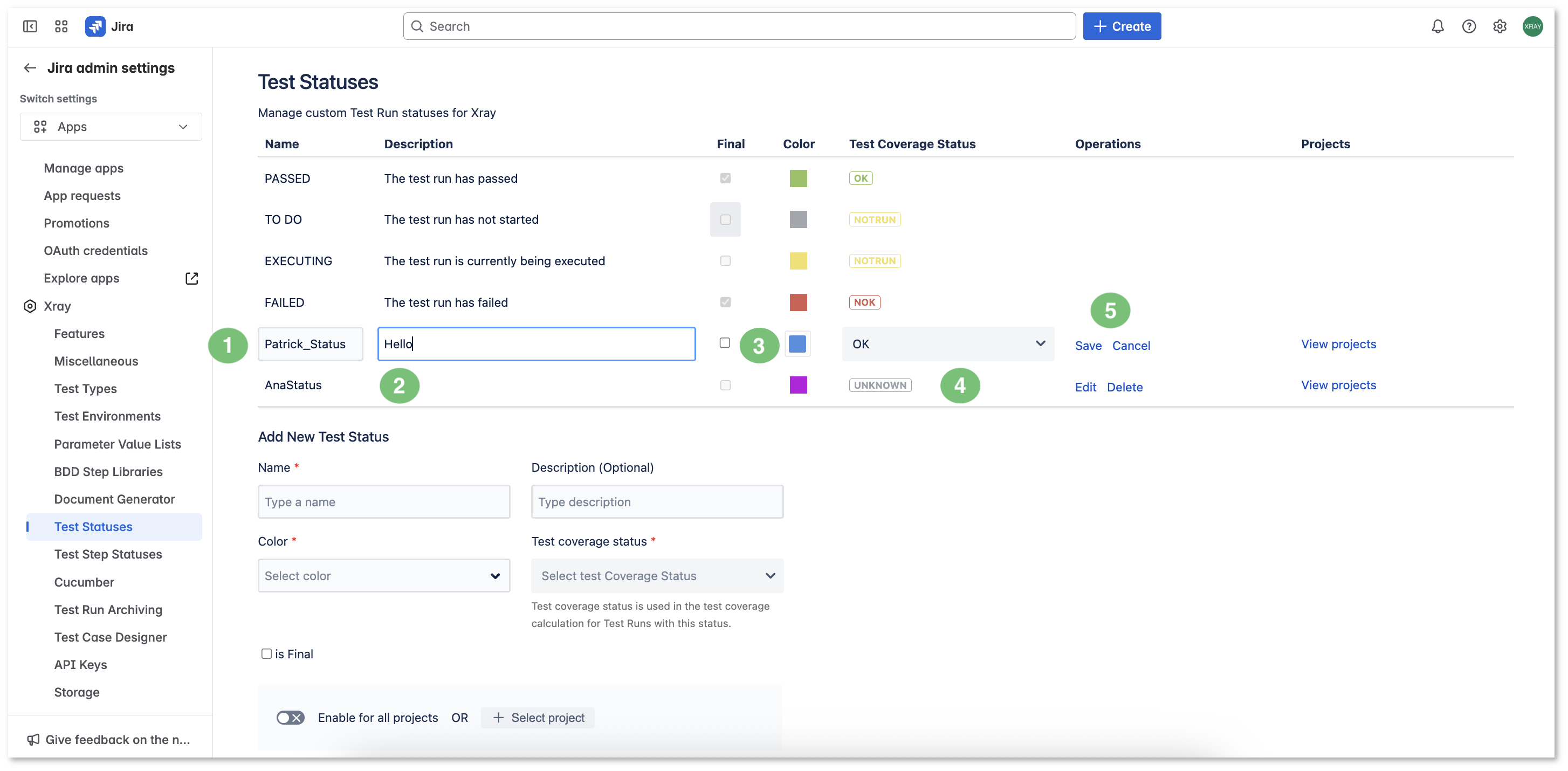
Task: Open OAuth credentials
Action: 95,251
